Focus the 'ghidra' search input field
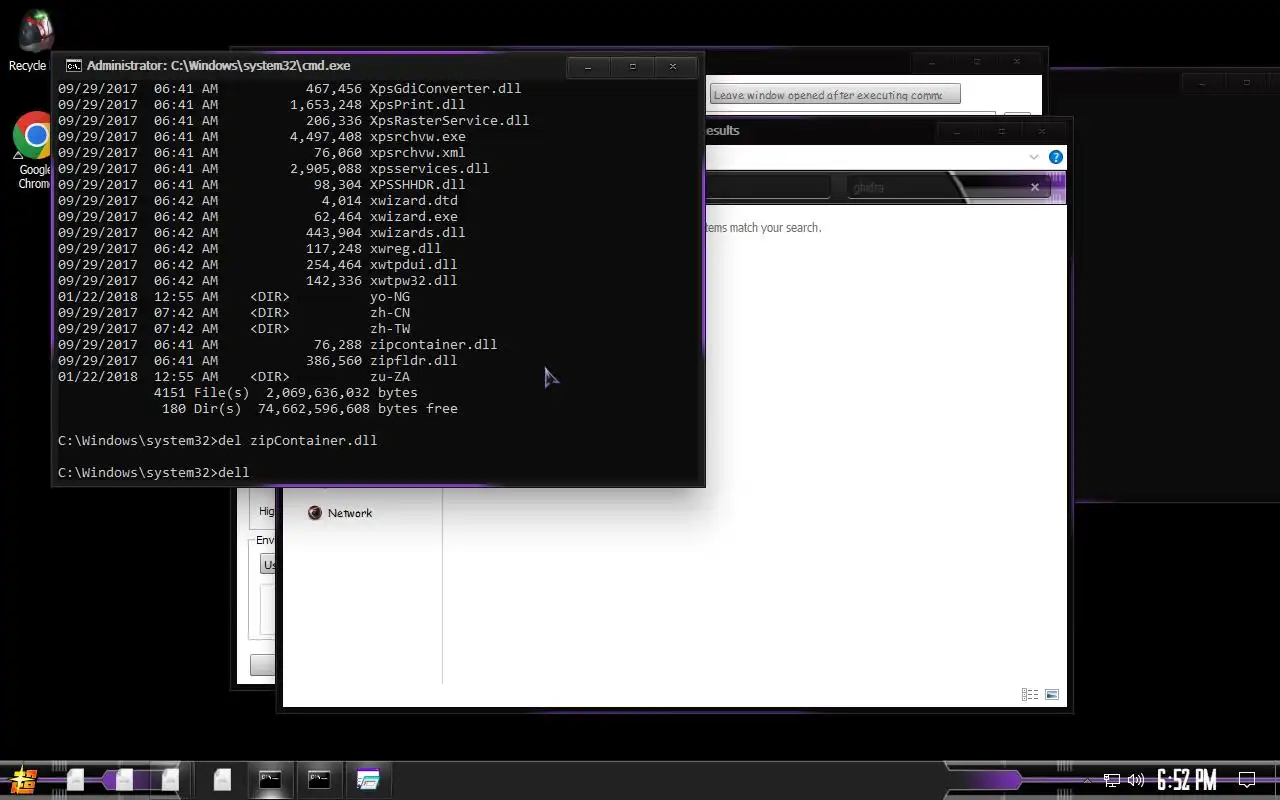 coord(935,187)
